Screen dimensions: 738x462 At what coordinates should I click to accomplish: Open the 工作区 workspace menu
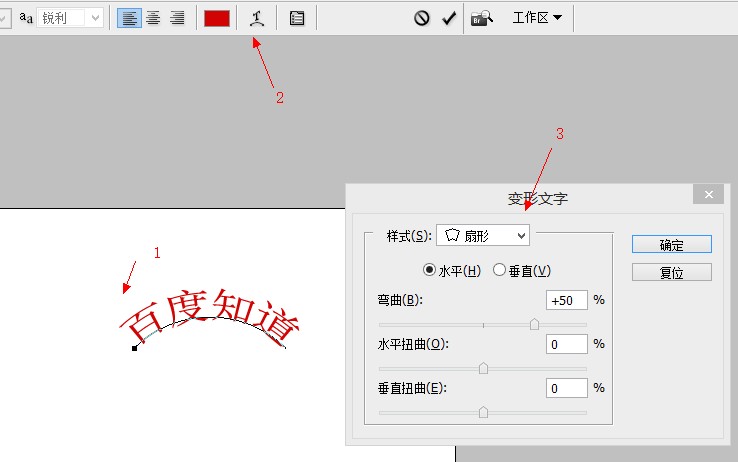[x=537, y=18]
